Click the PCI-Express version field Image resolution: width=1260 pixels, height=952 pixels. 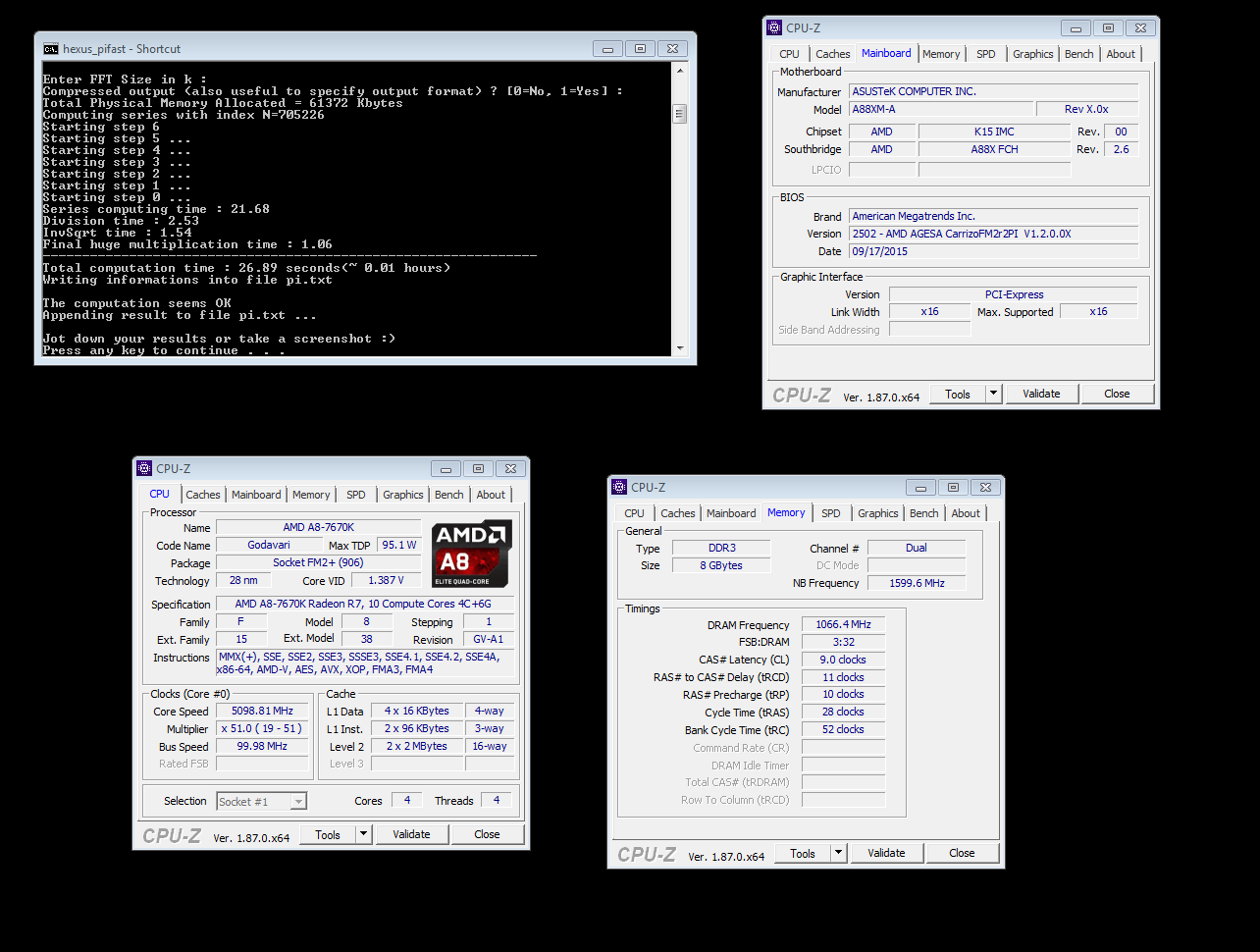click(x=1014, y=294)
